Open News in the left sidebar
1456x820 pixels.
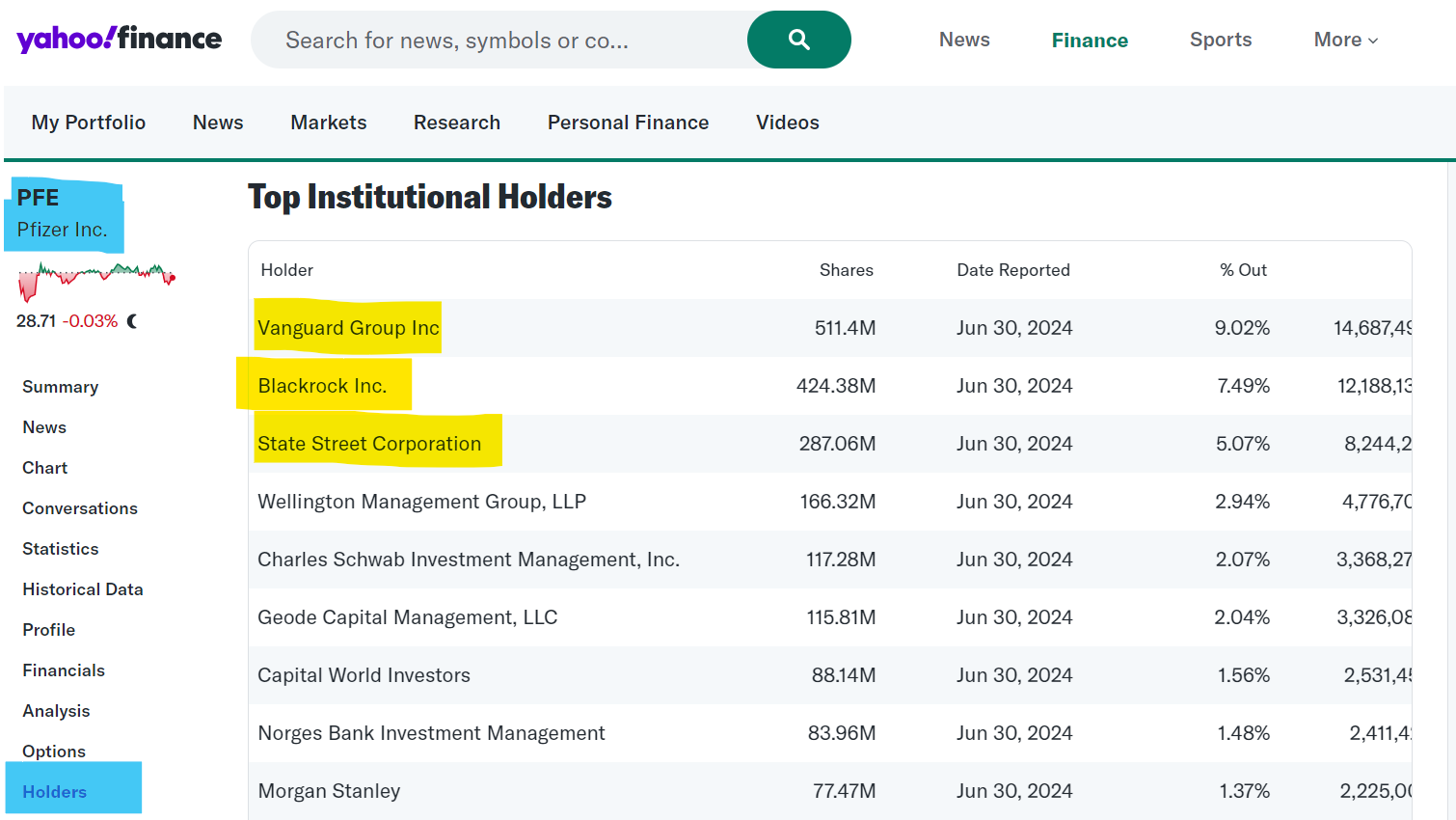(x=44, y=427)
